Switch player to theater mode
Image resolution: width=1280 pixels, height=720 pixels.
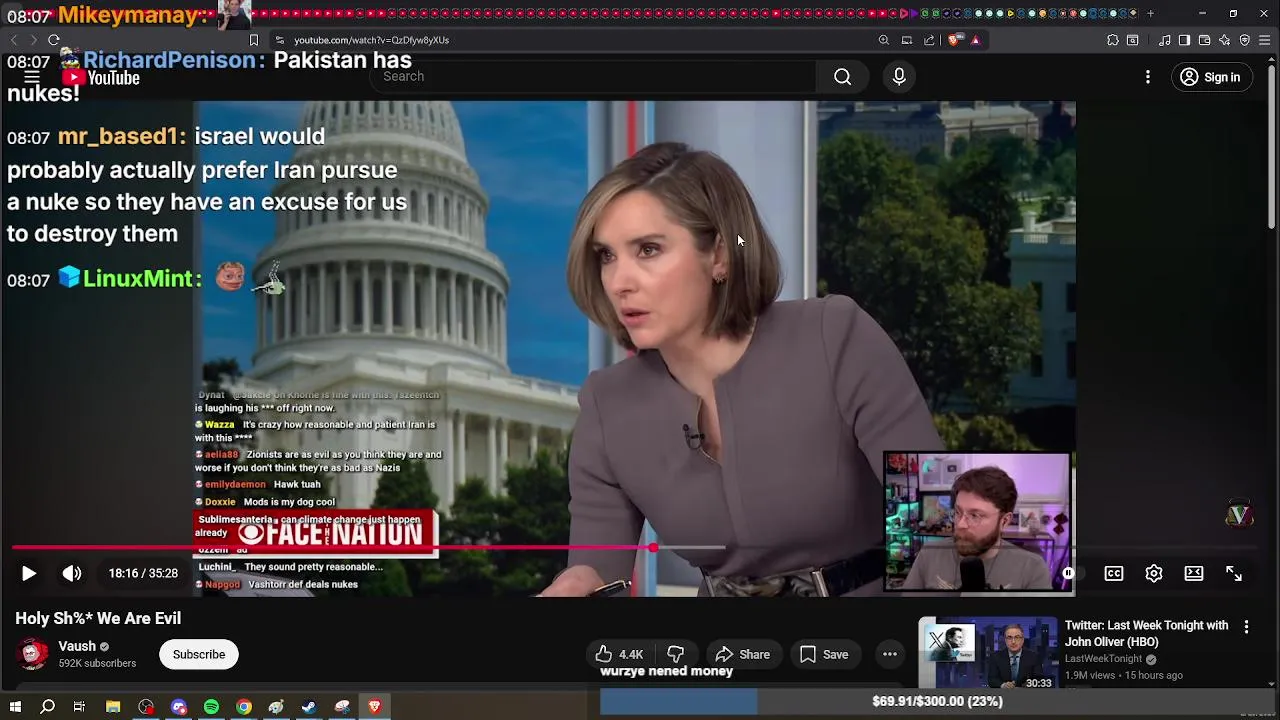click(x=1193, y=573)
